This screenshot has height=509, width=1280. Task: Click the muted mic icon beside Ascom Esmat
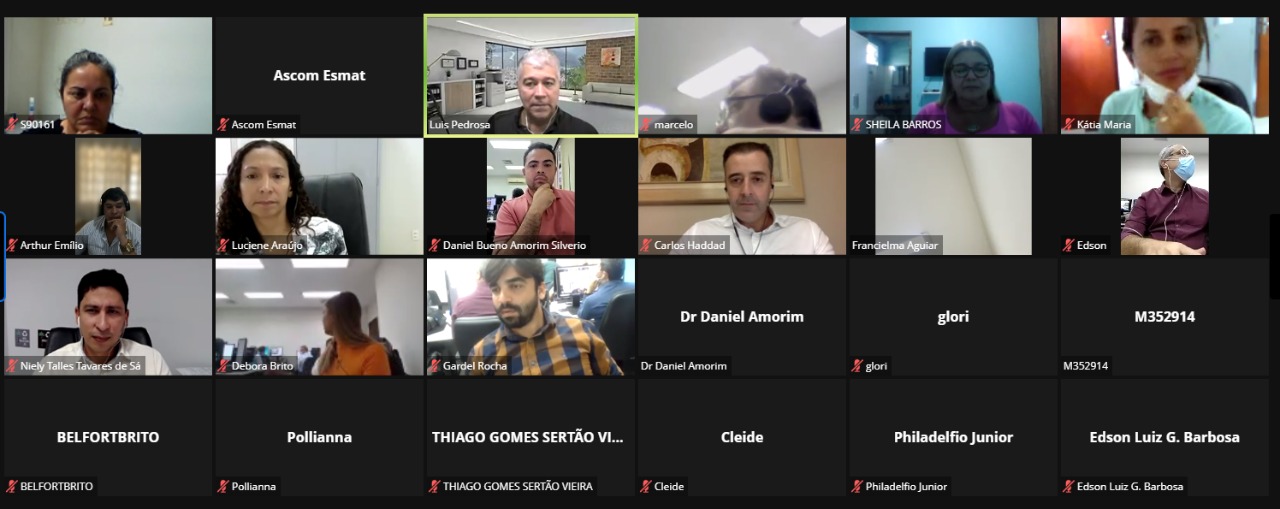click(223, 125)
